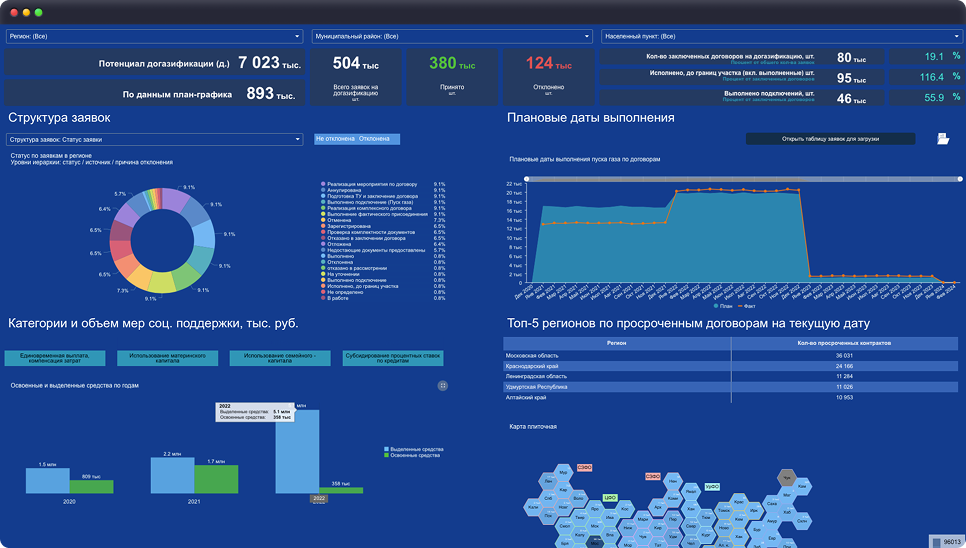
Task: Sort by Кол-во просроченных контрактов header
Action: pyautogui.click(x=844, y=343)
